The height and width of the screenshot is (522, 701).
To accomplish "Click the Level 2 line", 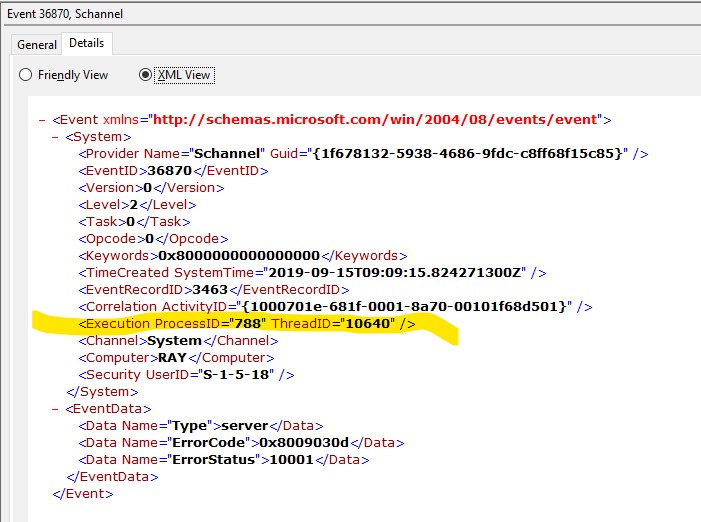I will (137, 205).
